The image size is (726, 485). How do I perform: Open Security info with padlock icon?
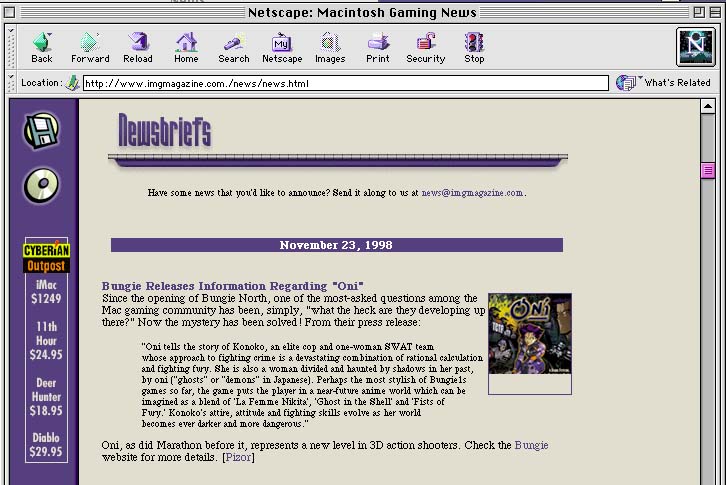pyautogui.click(x=425, y=47)
